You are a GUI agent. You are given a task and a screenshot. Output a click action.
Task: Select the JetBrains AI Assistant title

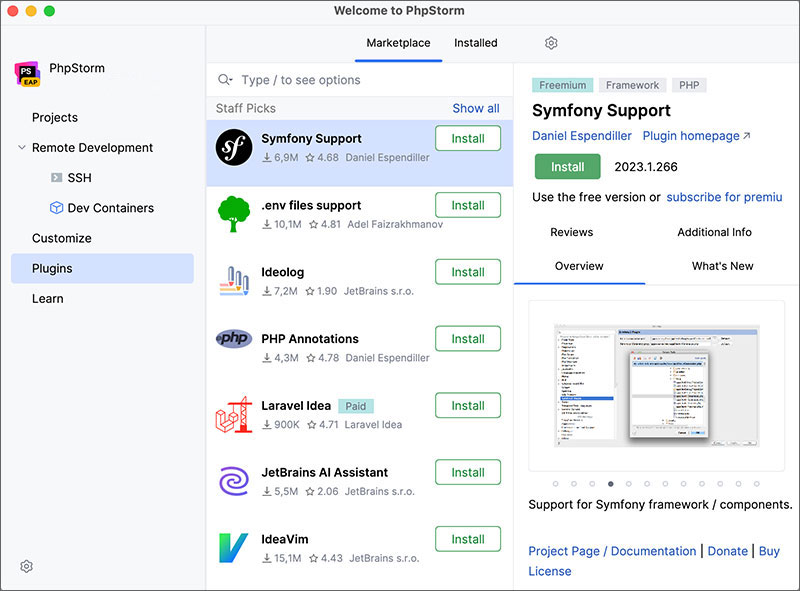coord(324,473)
